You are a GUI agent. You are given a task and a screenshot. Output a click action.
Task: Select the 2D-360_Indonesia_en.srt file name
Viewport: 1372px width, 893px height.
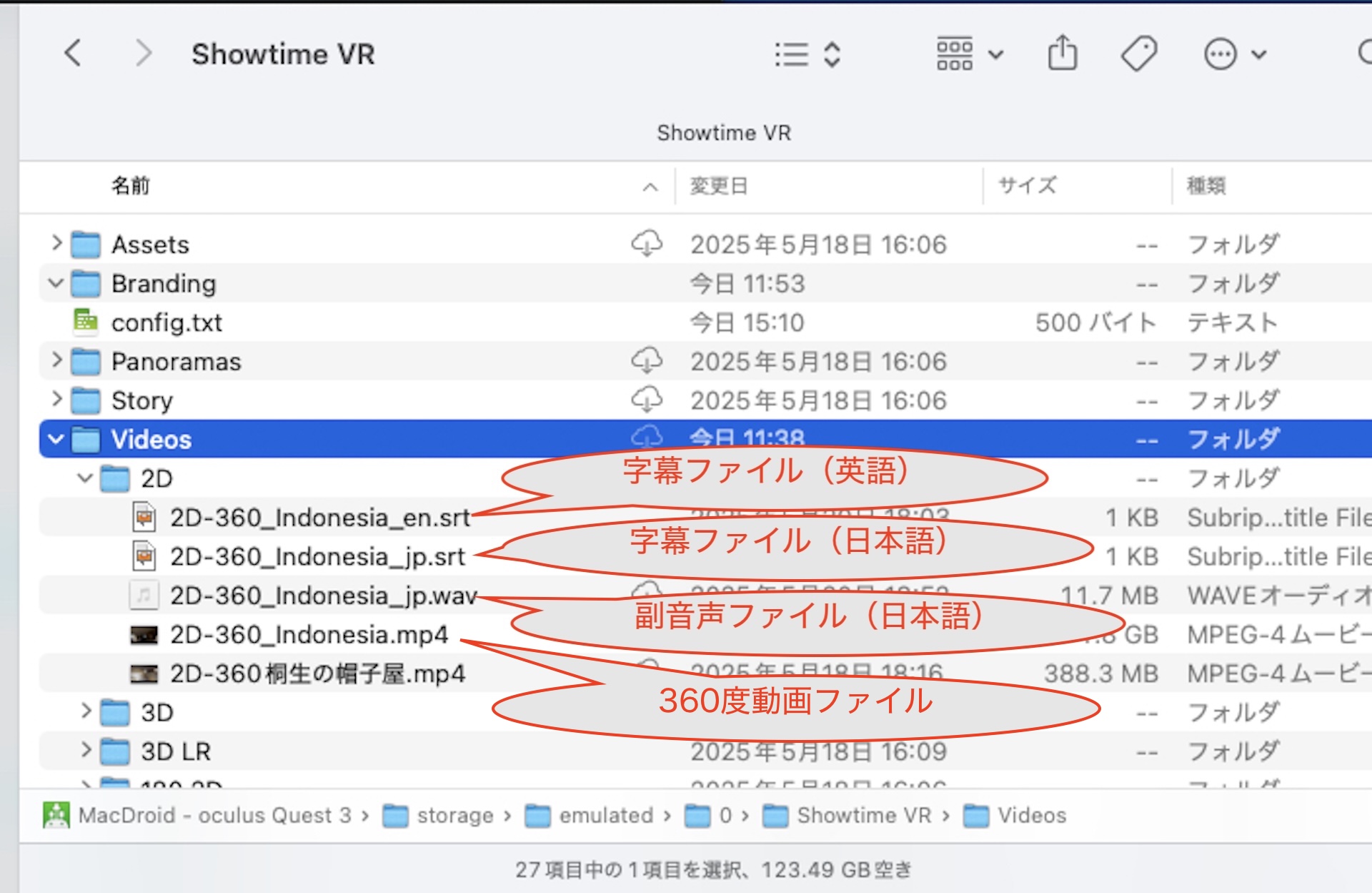click(320, 517)
